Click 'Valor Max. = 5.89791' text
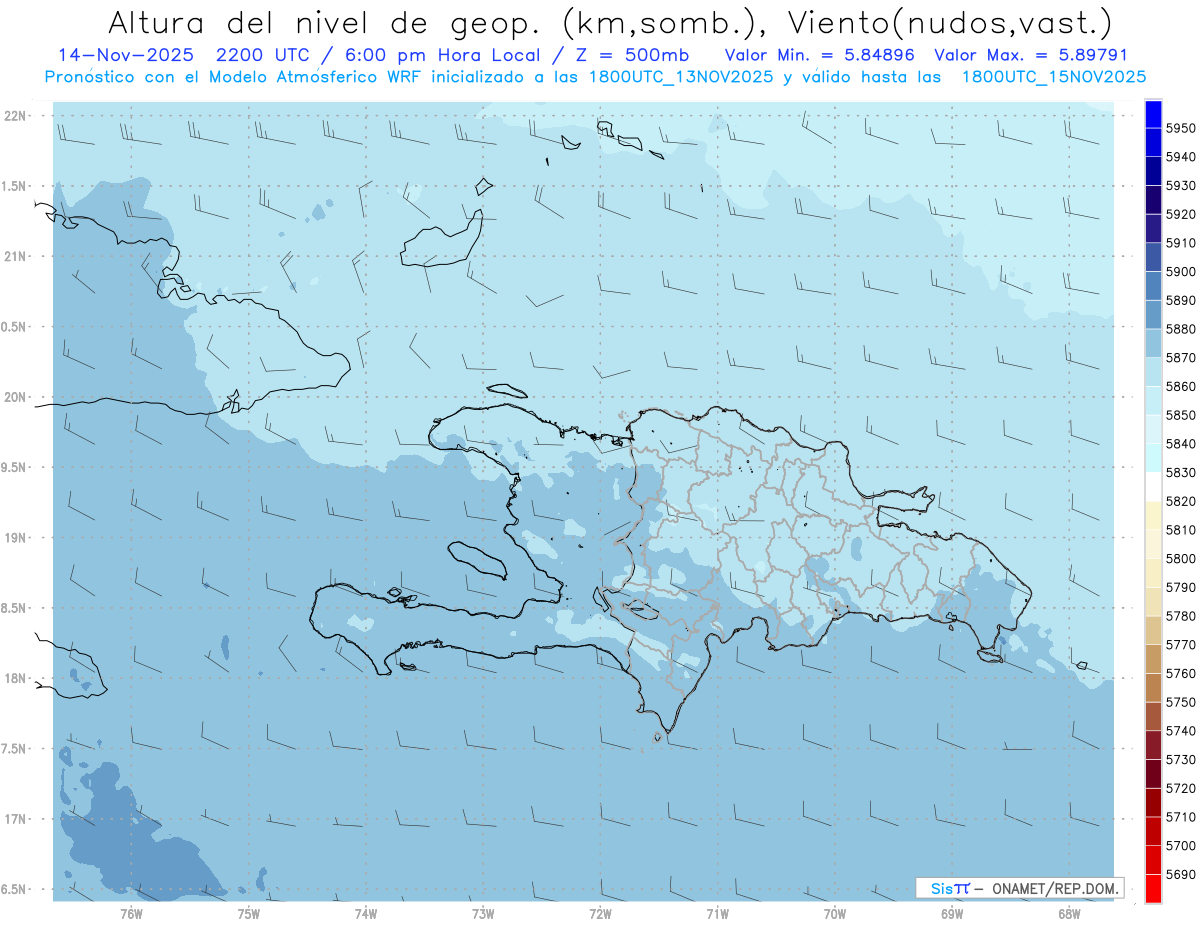1200x927 pixels. [x=1030, y=55]
